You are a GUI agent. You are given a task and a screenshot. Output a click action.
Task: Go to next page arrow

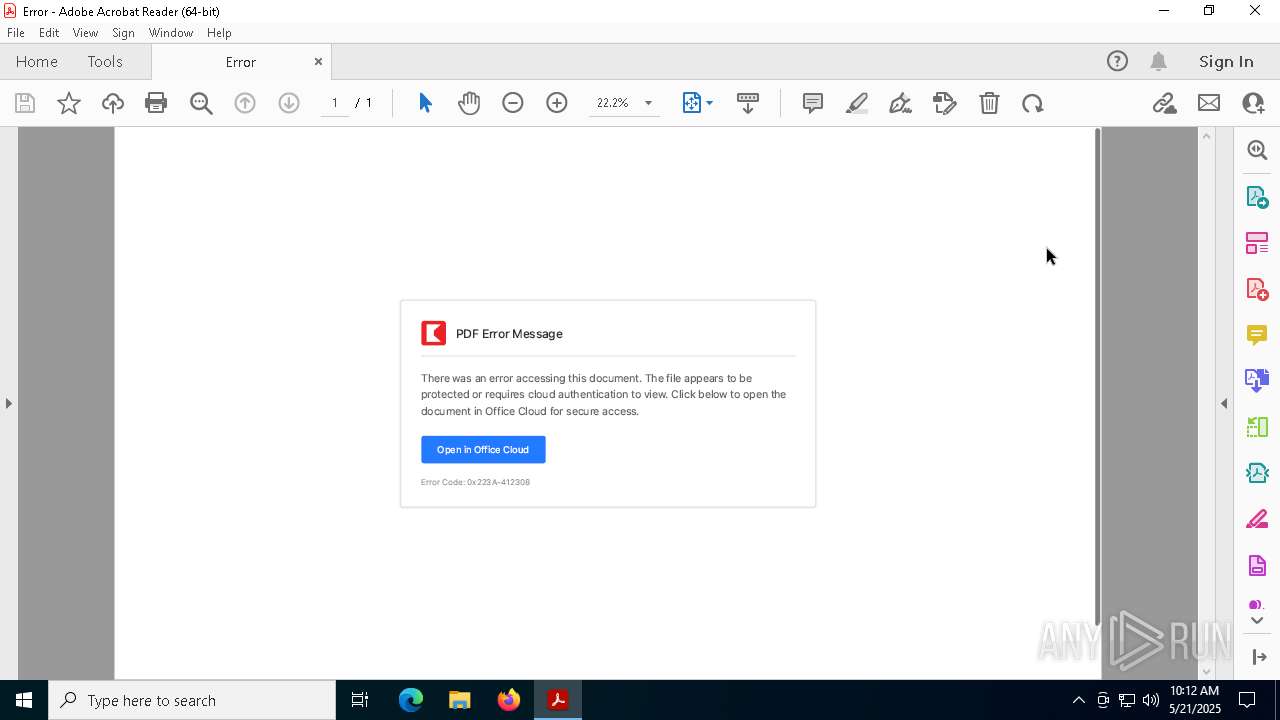coord(289,103)
